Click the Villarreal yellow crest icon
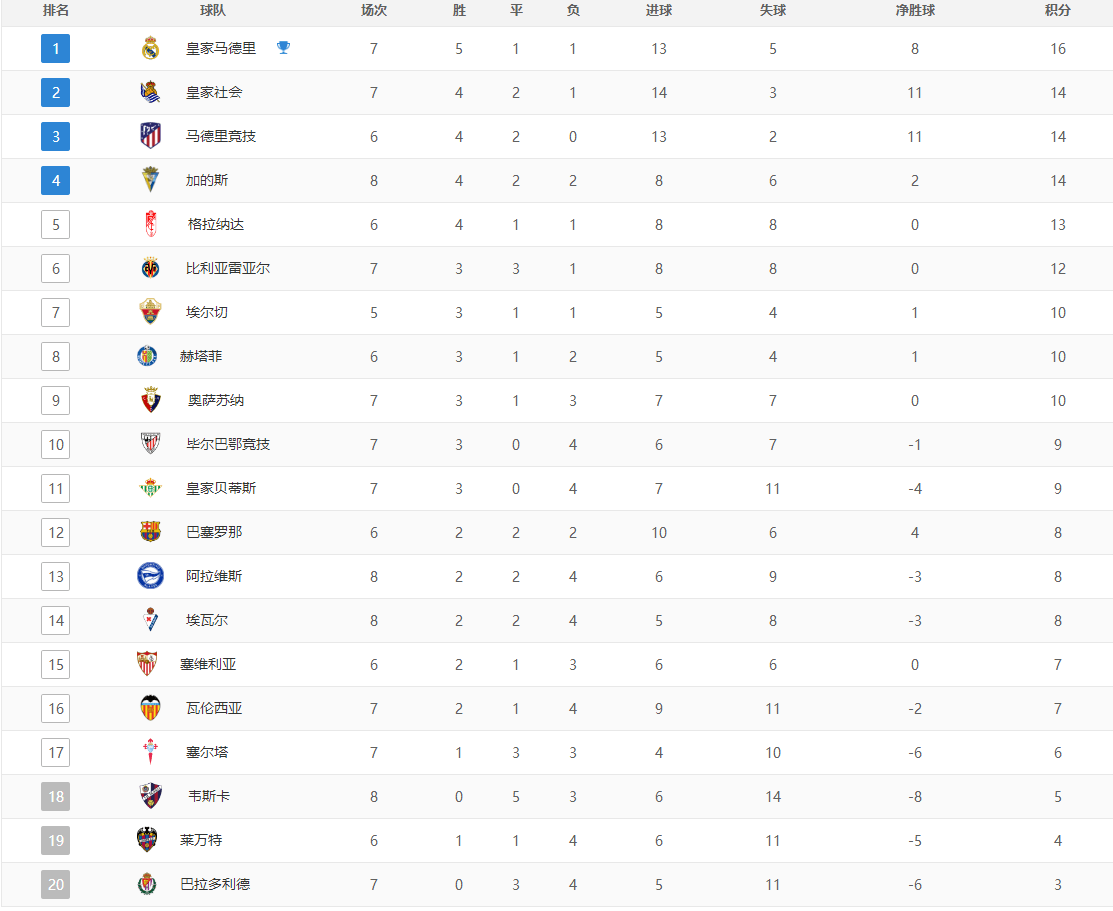 [x=150, y=268]
